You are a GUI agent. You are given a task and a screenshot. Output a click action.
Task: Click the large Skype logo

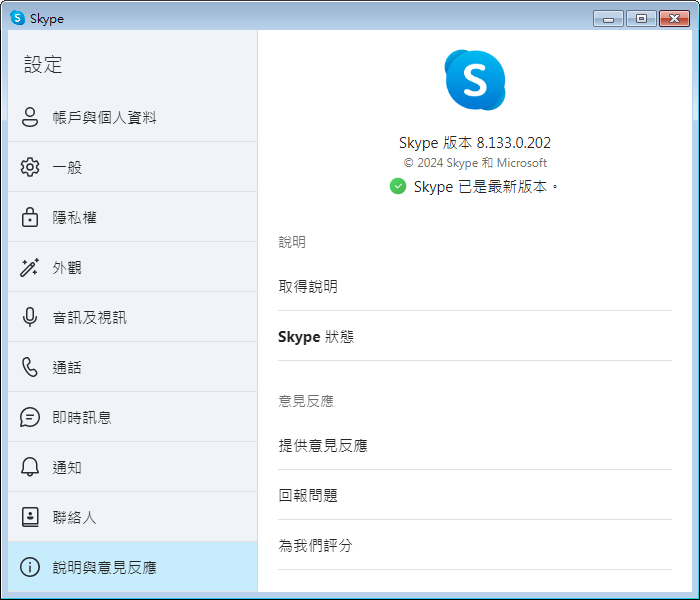475,80
